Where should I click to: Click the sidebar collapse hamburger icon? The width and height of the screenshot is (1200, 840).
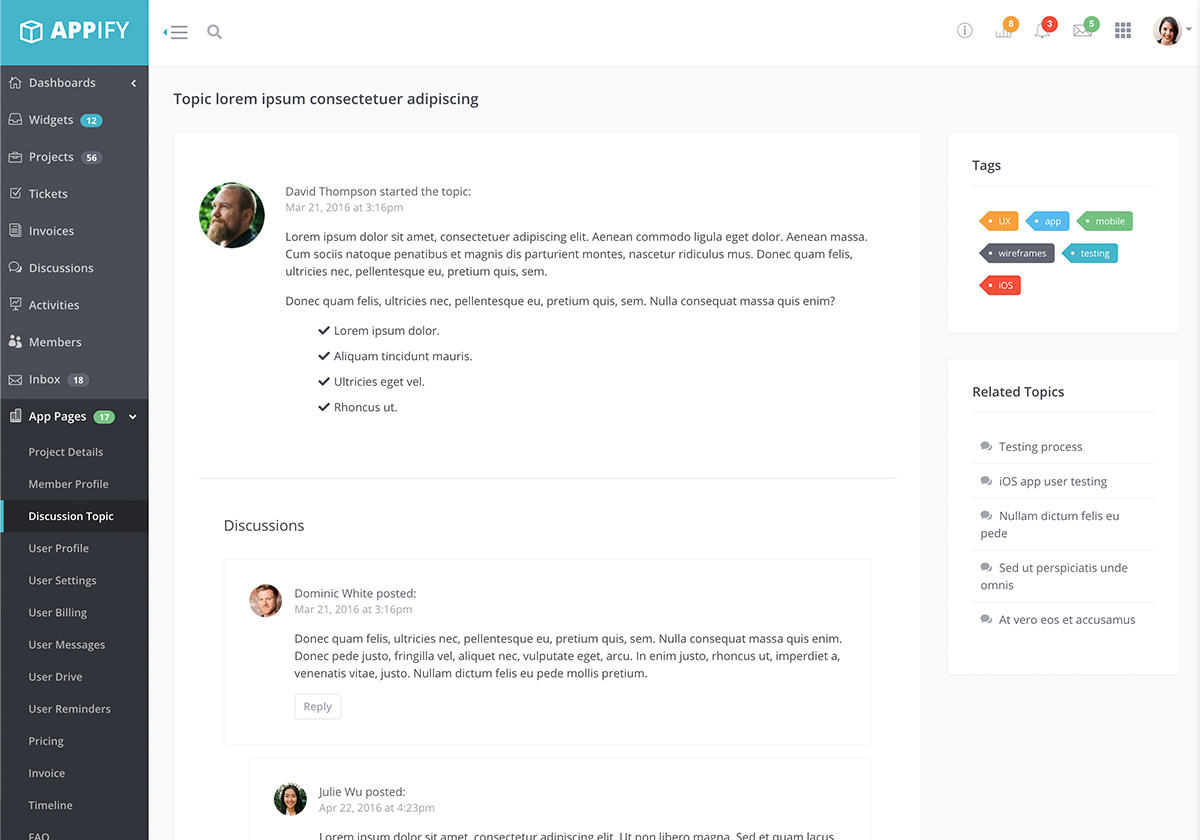[177, 32]
